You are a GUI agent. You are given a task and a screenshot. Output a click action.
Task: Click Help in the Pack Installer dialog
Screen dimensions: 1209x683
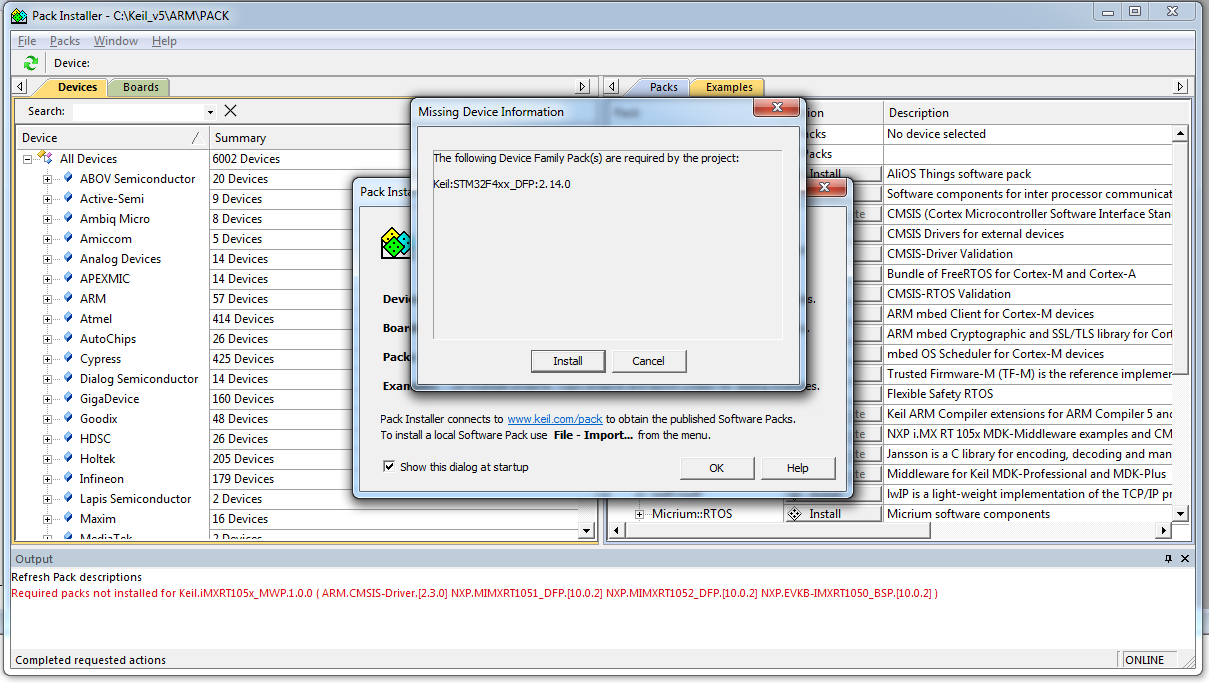[x=798, y=468]
